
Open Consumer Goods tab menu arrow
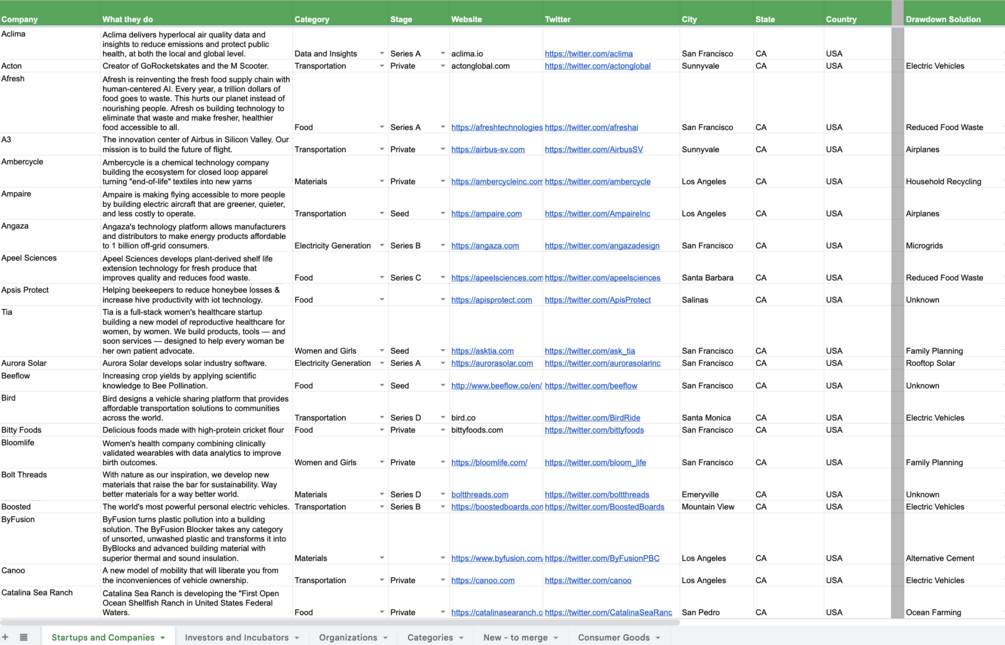click(x=658, y=638)
